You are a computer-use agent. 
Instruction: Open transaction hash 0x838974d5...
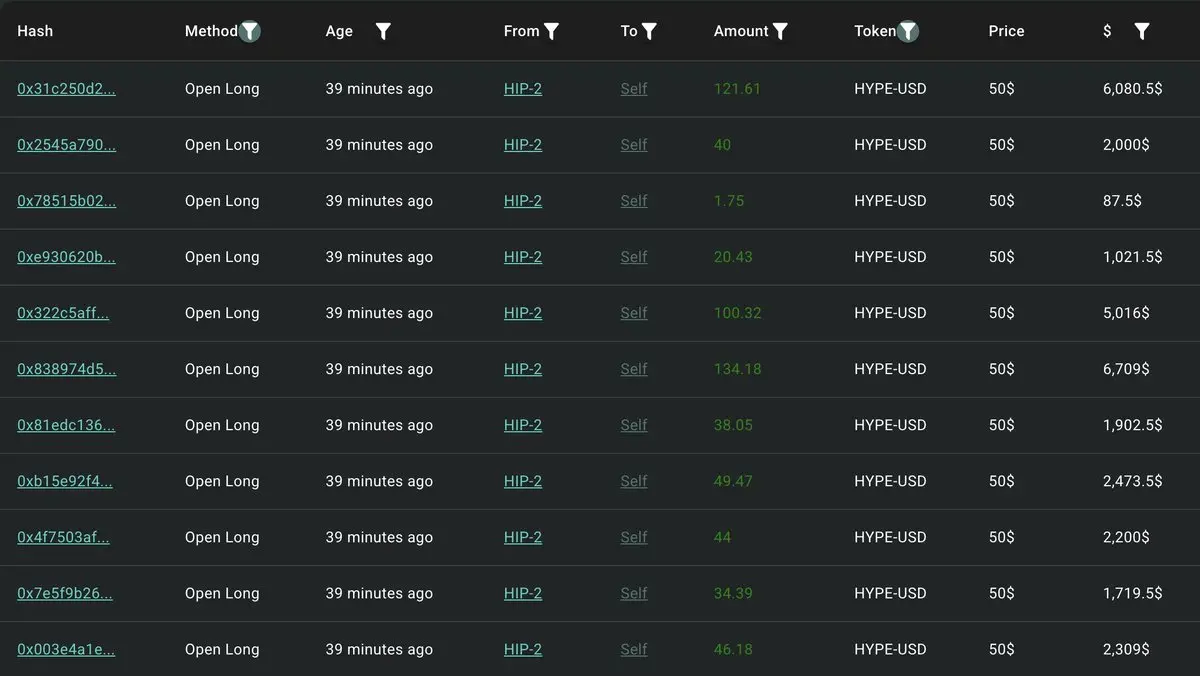(x=66, y=369)
